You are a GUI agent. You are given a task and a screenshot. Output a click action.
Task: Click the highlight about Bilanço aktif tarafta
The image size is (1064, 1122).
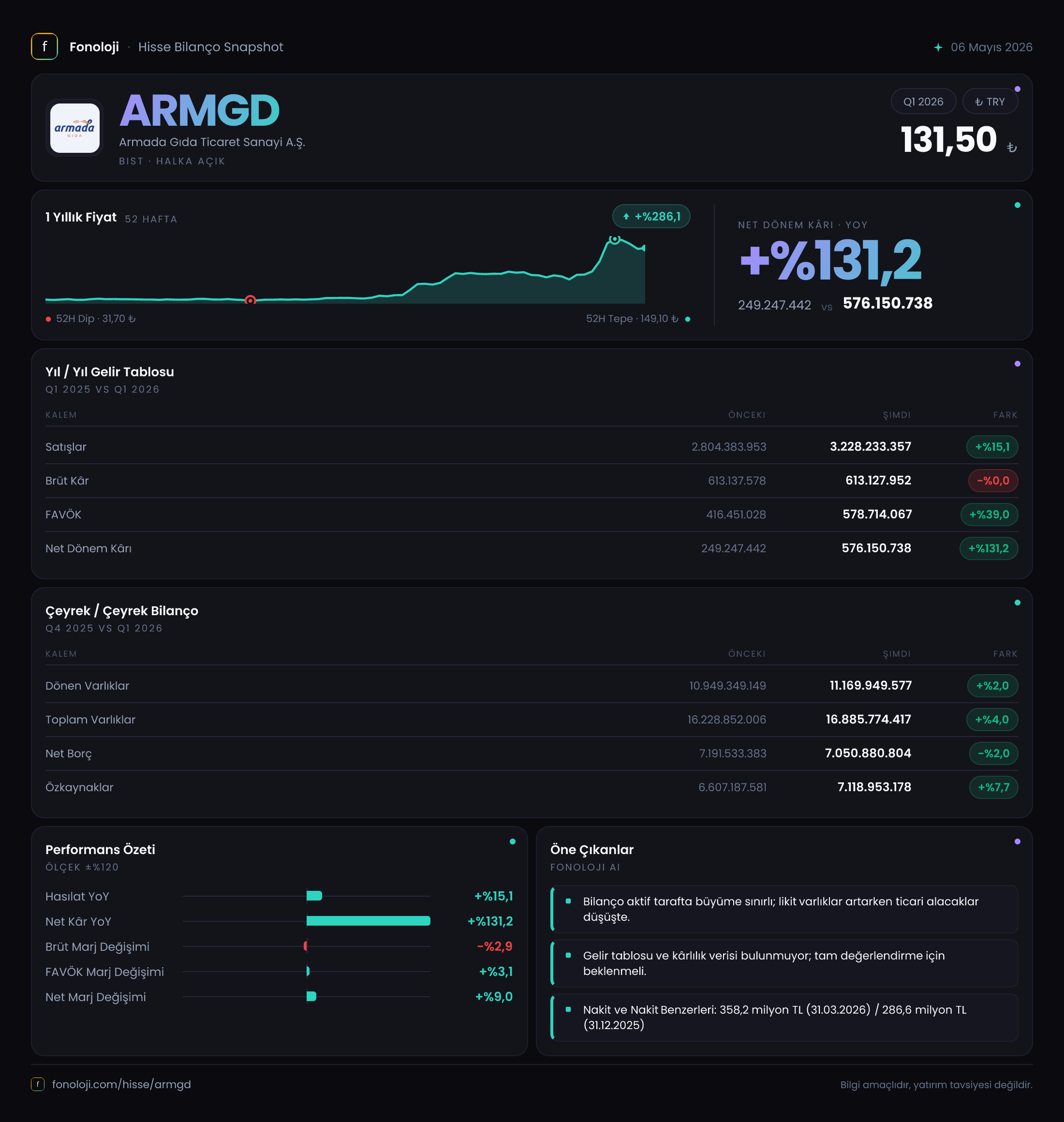[x=784, y=909]
